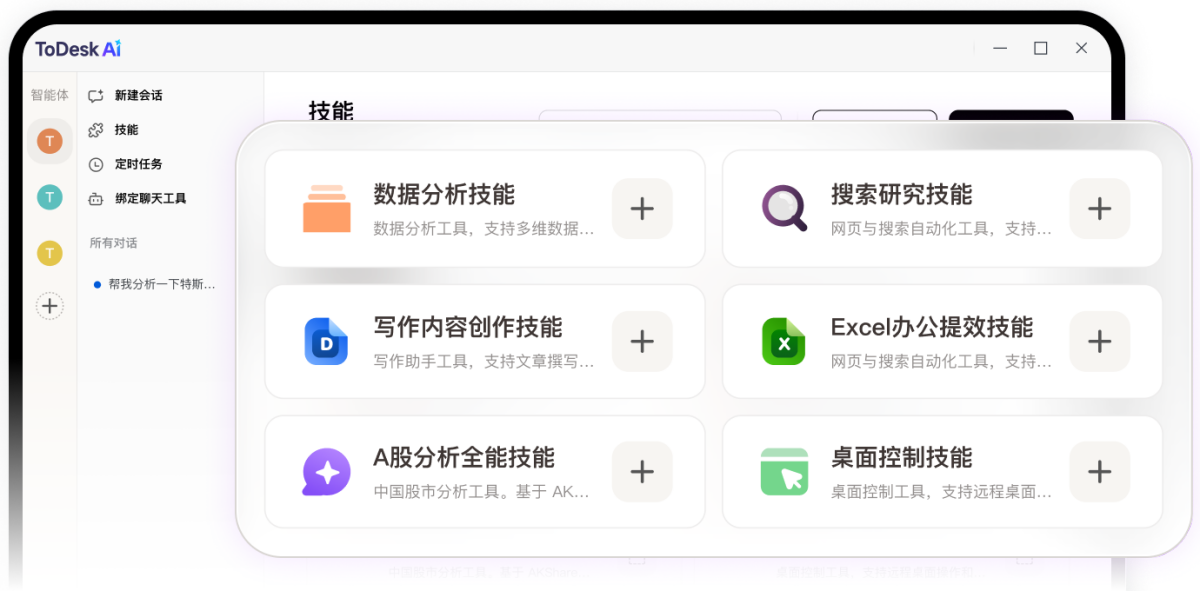Viewport: 1200px width, 591px height.
Task: Click the 技能 page heading
Action: pos(331,110)
